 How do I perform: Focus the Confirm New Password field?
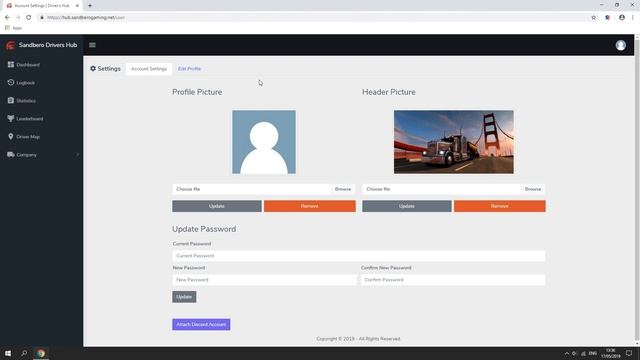click(x=453, y=280)
